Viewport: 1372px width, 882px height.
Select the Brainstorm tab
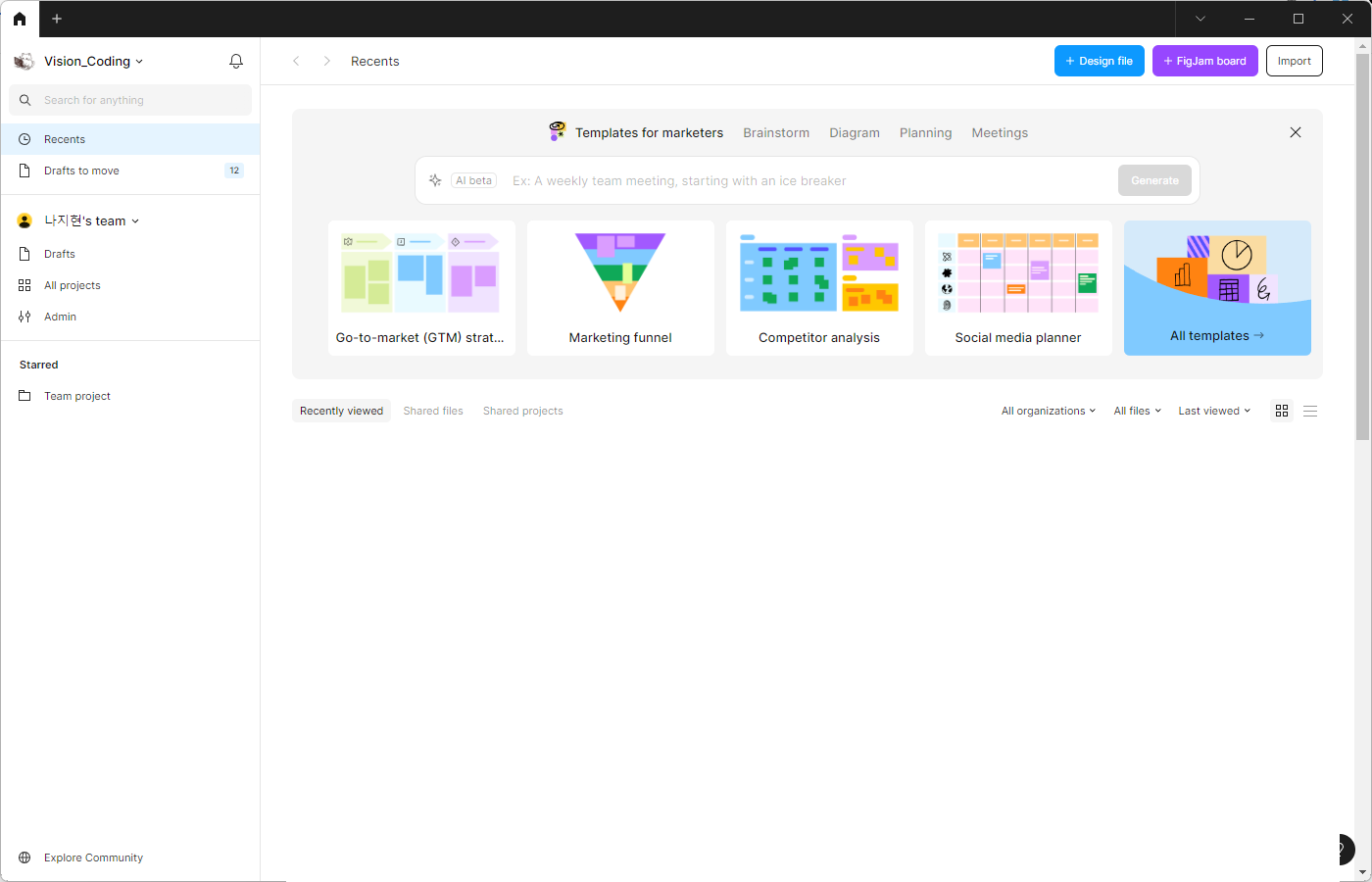[776, 132]
